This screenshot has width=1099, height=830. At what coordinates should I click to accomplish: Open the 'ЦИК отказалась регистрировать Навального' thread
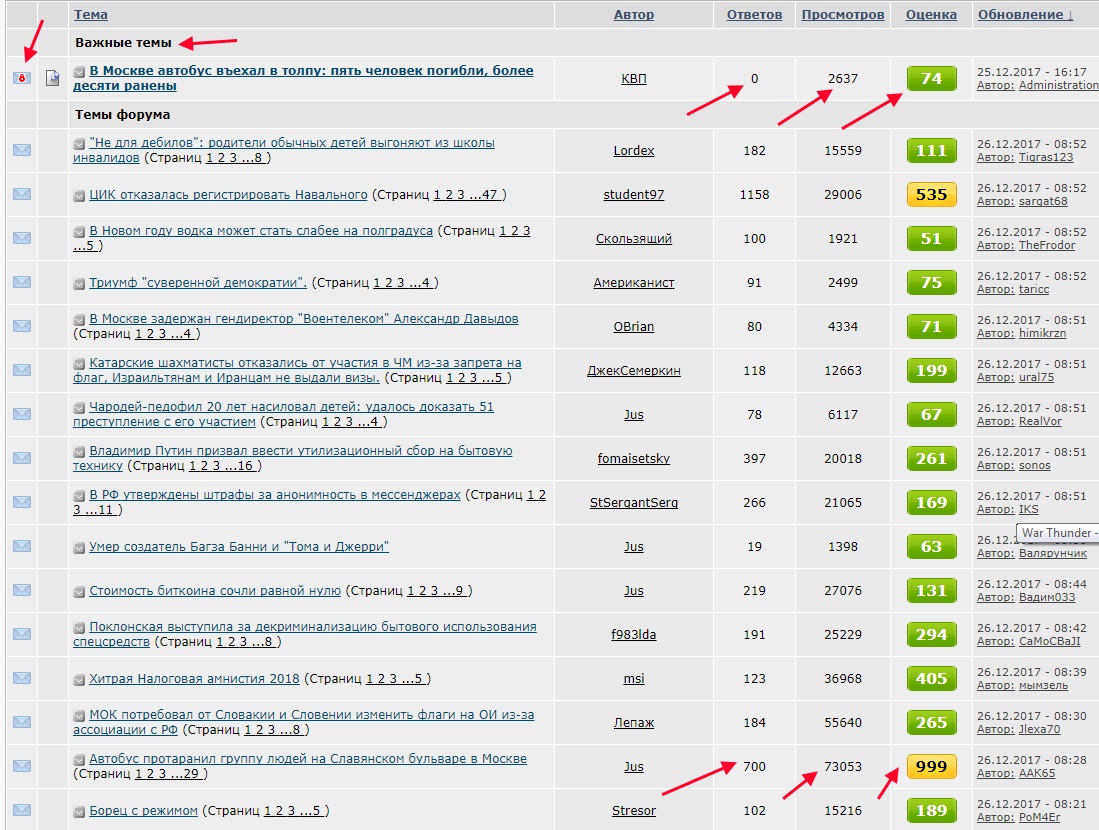tap(228, 194)
